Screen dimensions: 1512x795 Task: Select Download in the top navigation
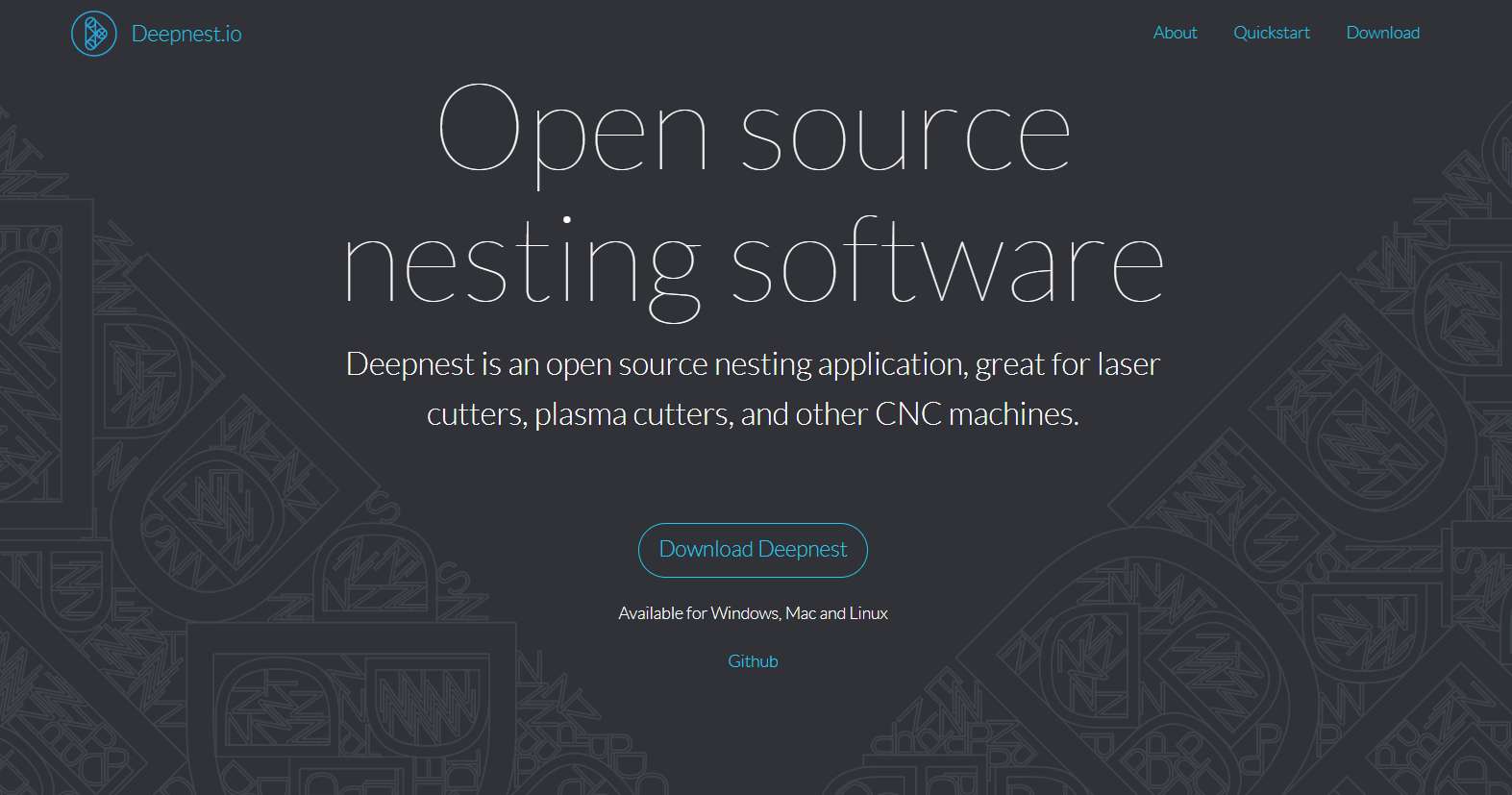click(1382, 33)
